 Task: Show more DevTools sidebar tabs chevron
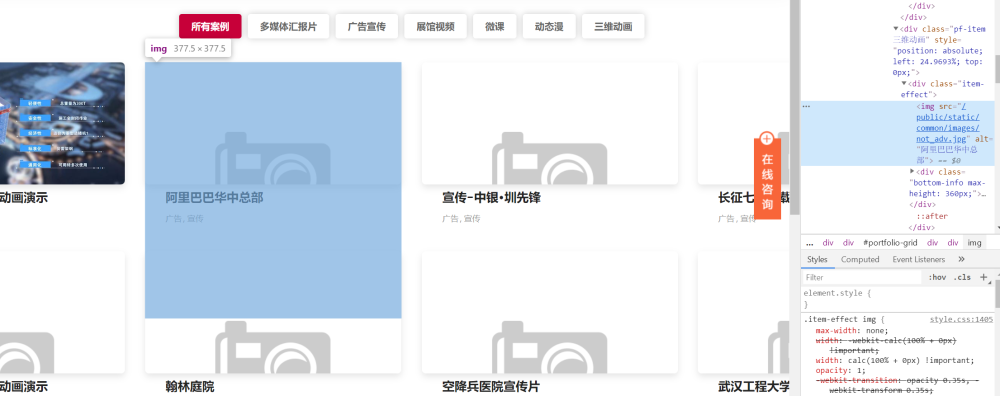click(x=962, y=260)
